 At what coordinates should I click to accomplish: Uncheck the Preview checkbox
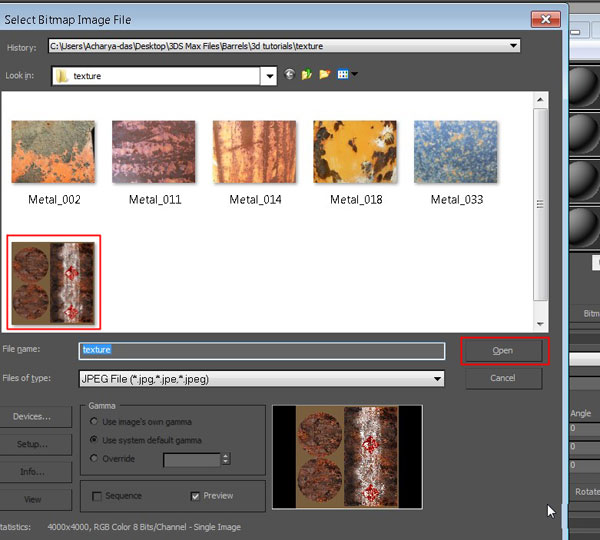point(195,496)
